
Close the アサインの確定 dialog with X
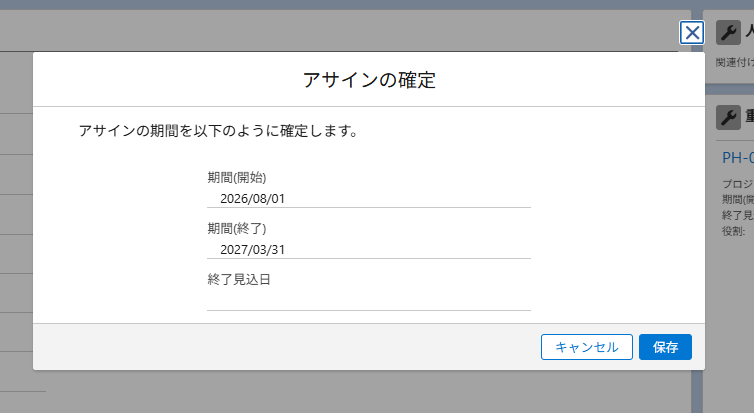(x=691, y=32)
